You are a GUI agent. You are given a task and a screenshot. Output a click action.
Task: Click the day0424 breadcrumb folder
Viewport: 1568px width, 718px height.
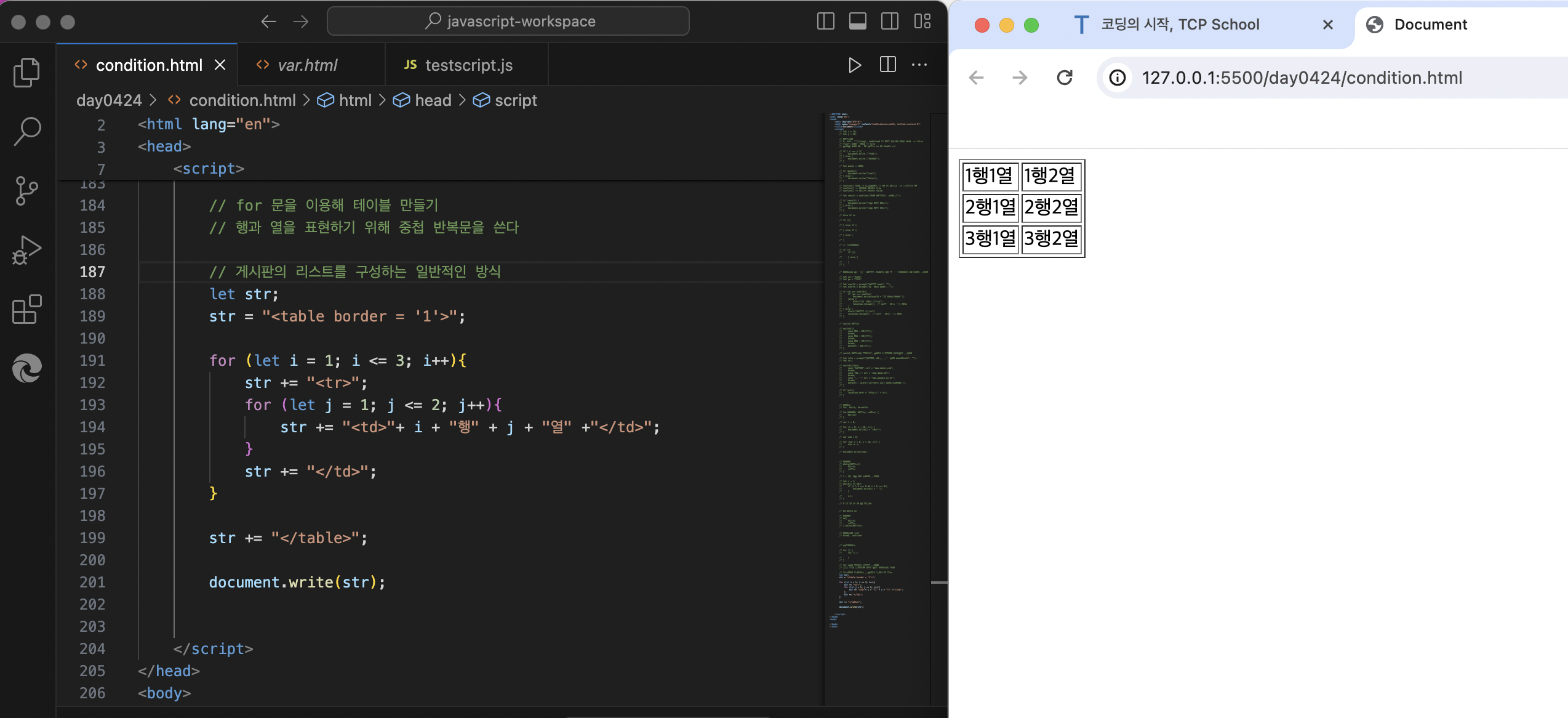click(x=108, y=100)
